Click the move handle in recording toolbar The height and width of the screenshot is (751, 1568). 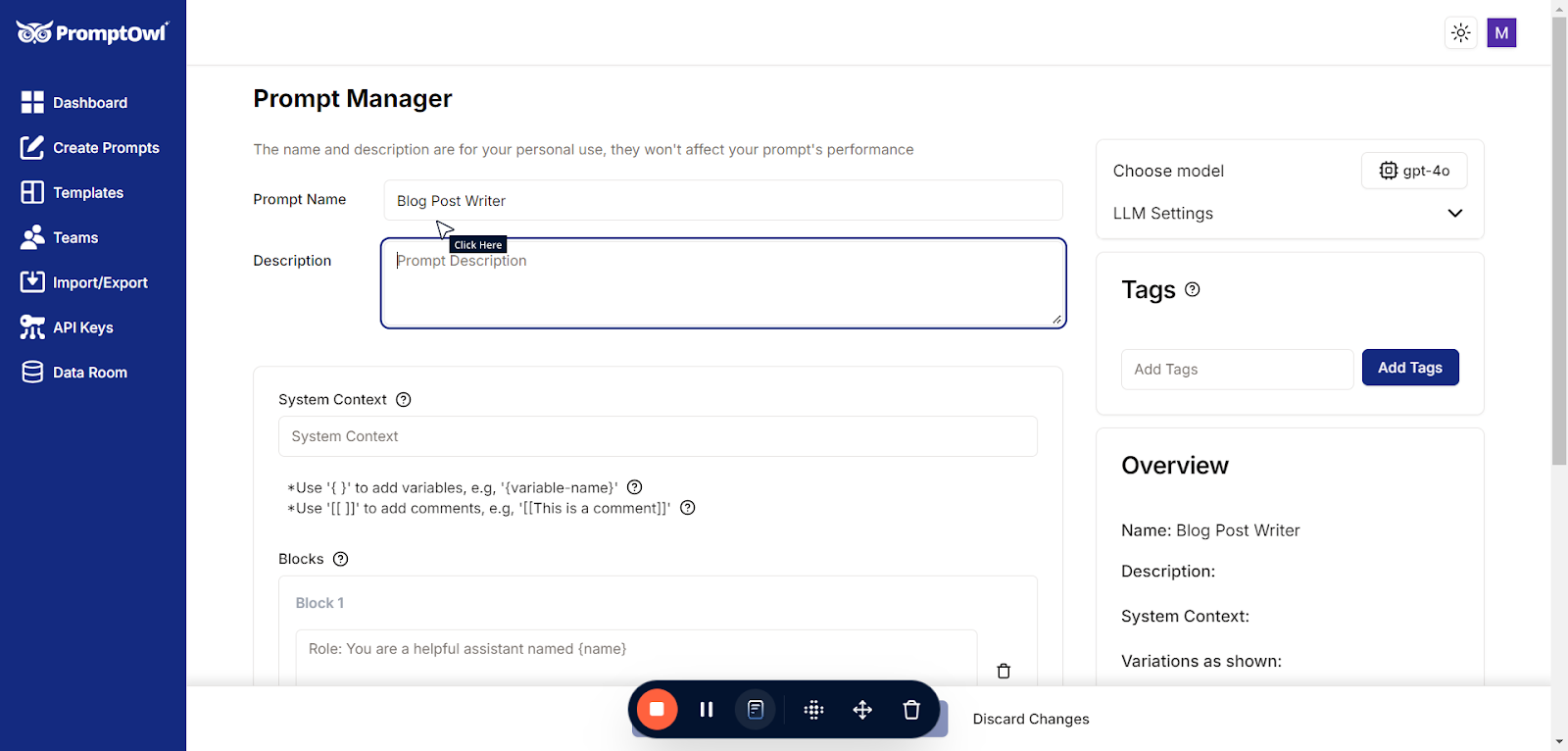(862, 709)
